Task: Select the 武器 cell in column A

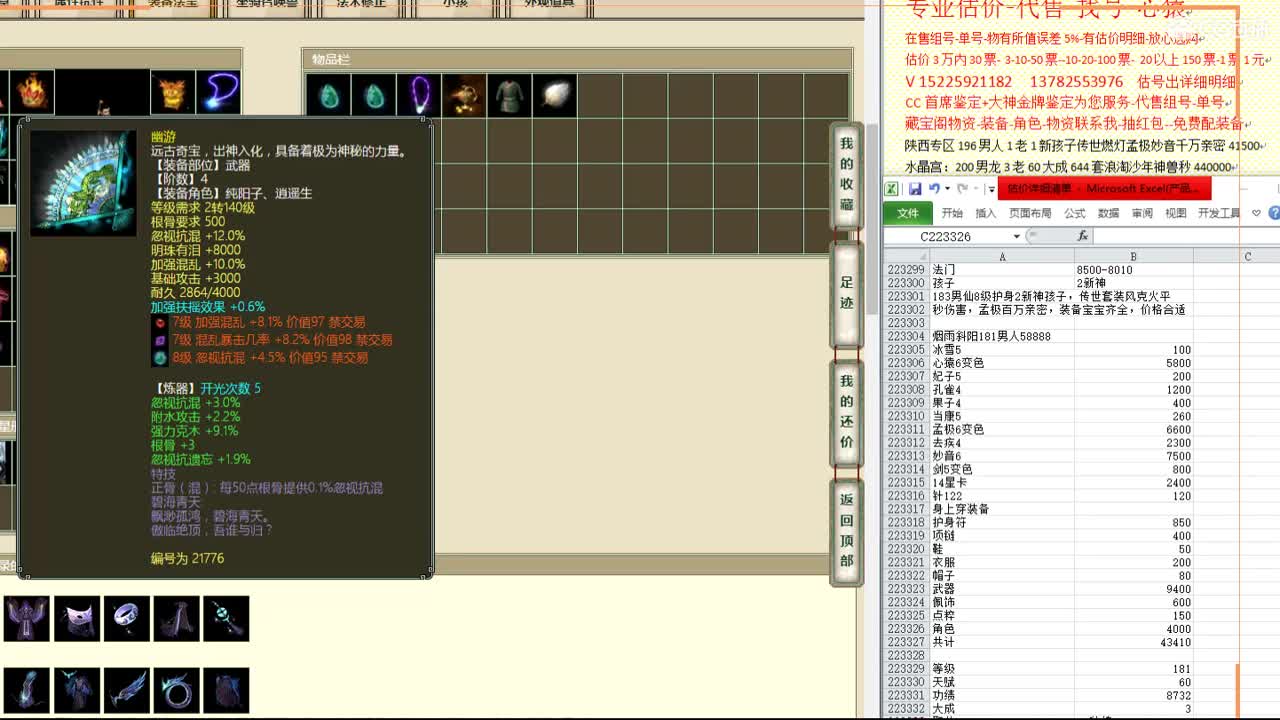Action: [1002, 589]
